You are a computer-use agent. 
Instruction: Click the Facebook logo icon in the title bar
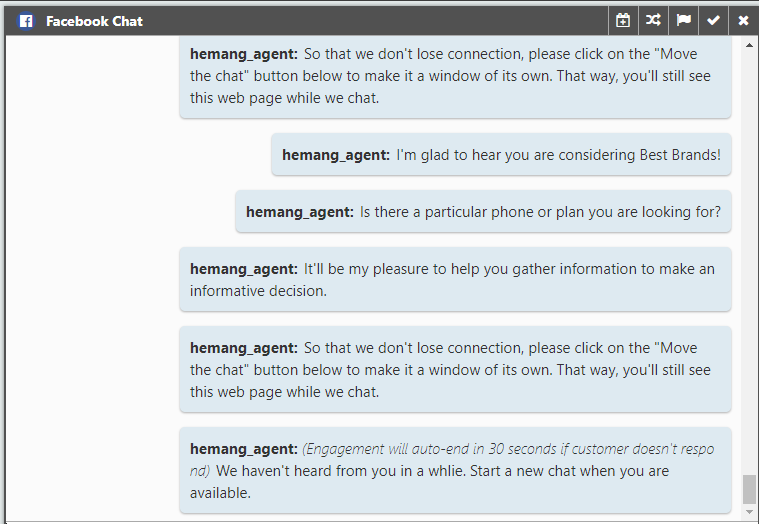pos(27,20)
